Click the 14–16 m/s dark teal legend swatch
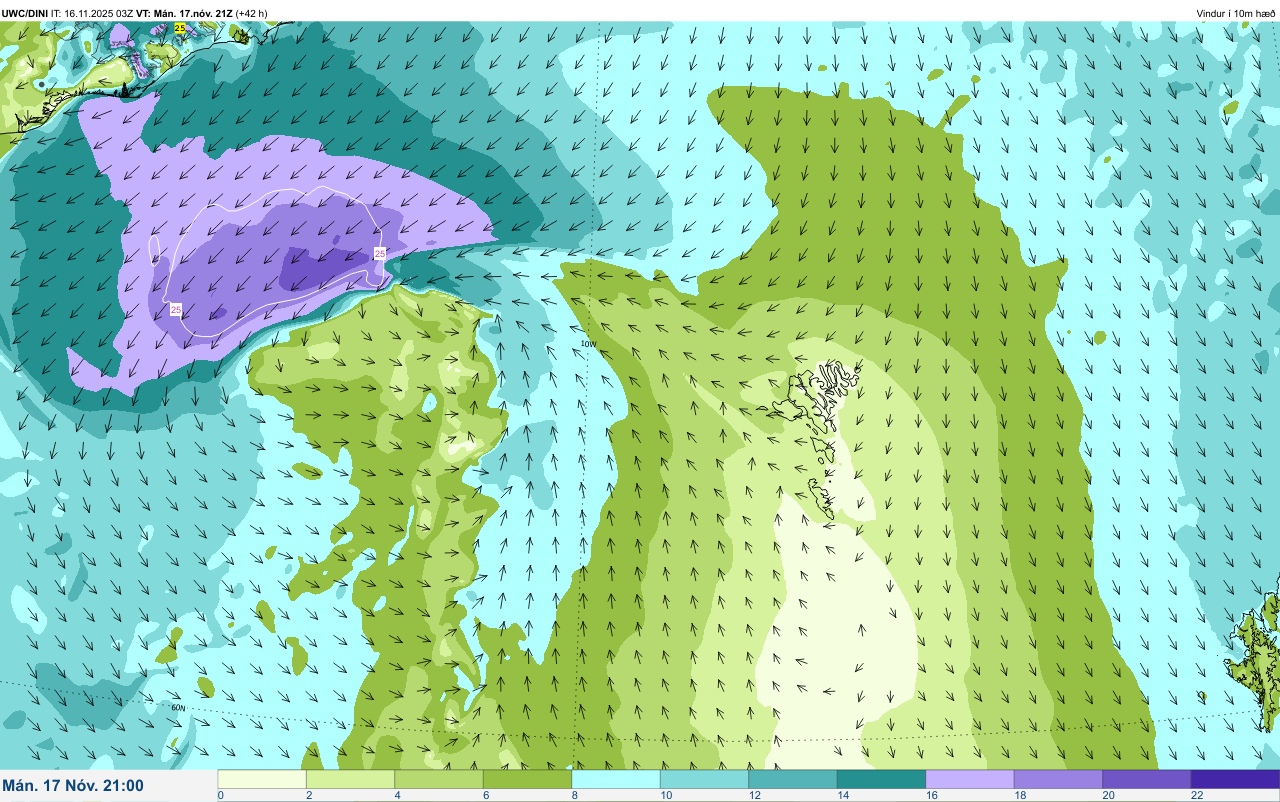The height and width of the screenshot is (802, 1280). point(881,779)
